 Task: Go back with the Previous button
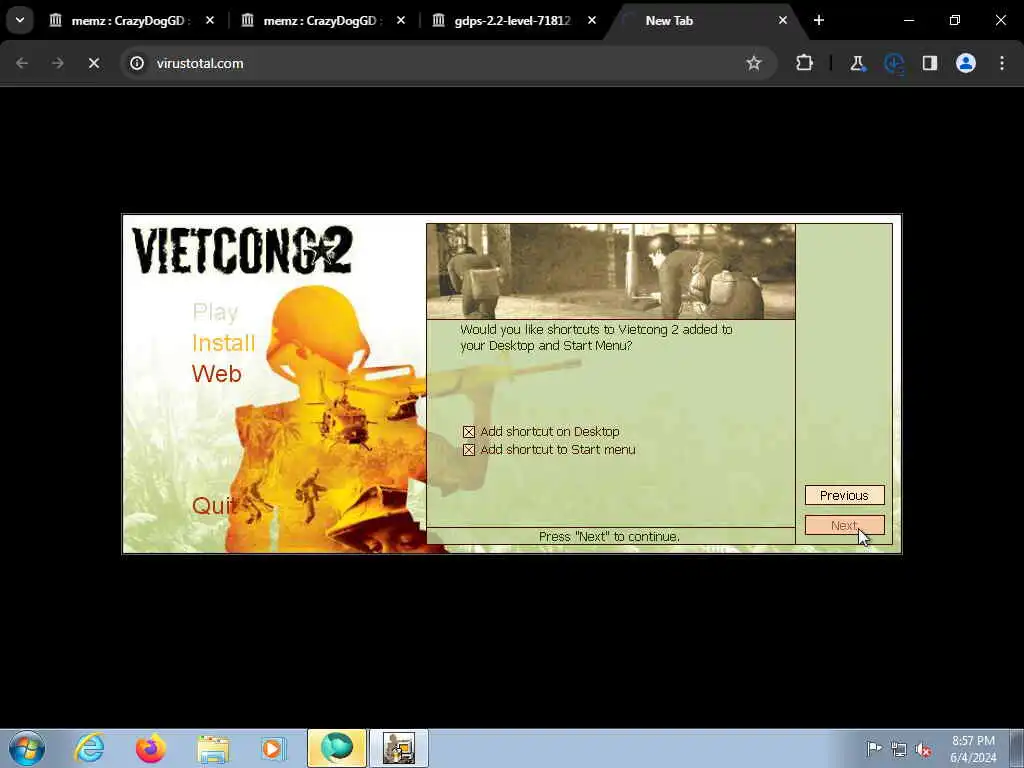[x=844, y=495]
